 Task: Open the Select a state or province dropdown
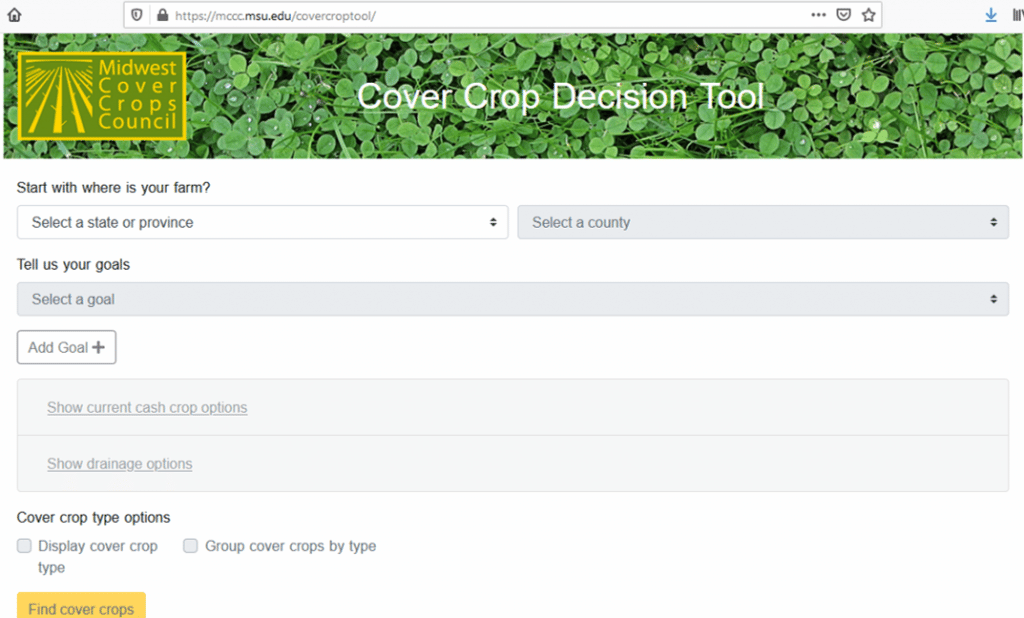click(x=262, y=222)
